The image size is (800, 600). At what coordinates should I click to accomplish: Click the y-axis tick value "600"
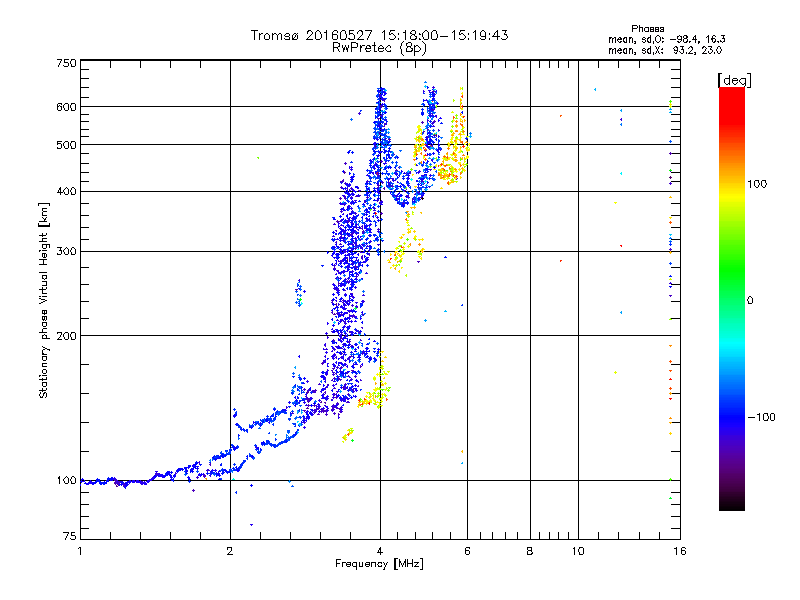[66, 107]
